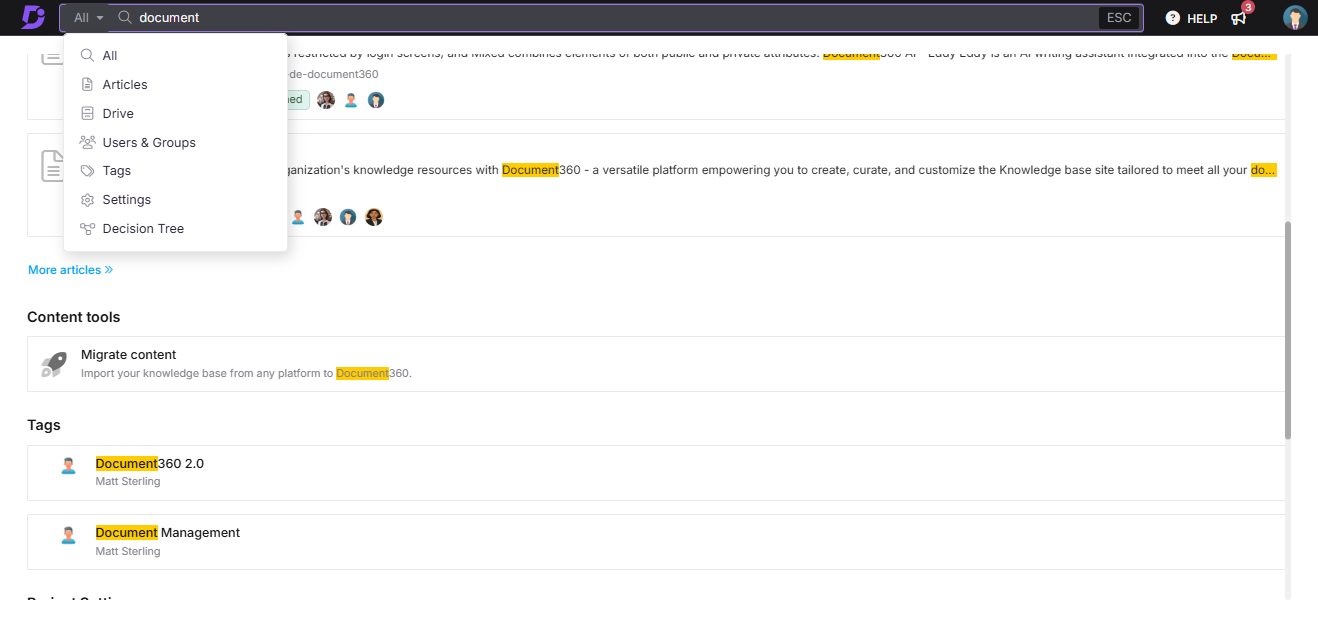The image size is (1318, 619).
Task: Click the 'Import your knowledge base' description text
Action: coord(246,373)
